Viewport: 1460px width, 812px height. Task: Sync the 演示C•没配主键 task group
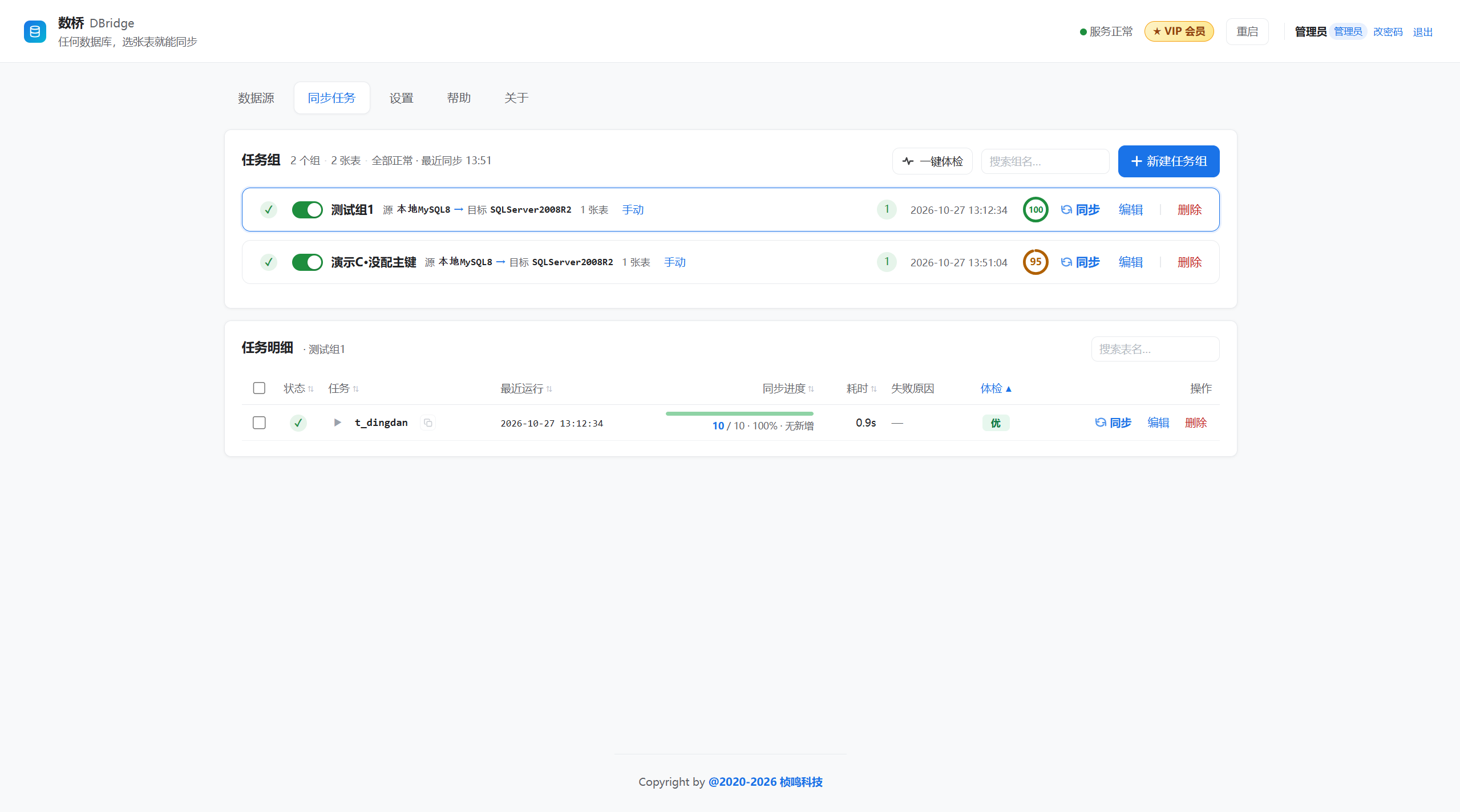1080,262
